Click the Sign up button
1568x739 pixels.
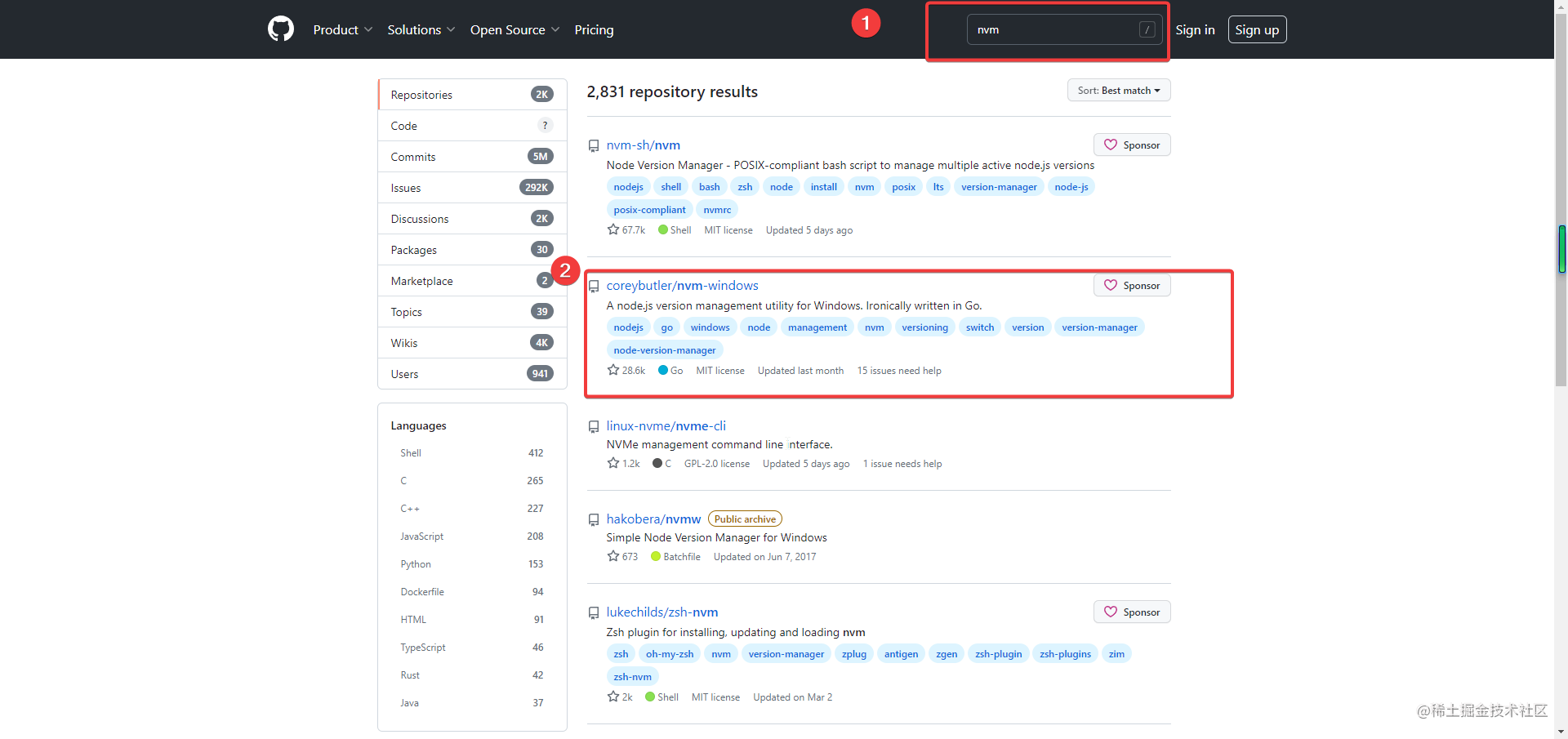pos(1257,29)
